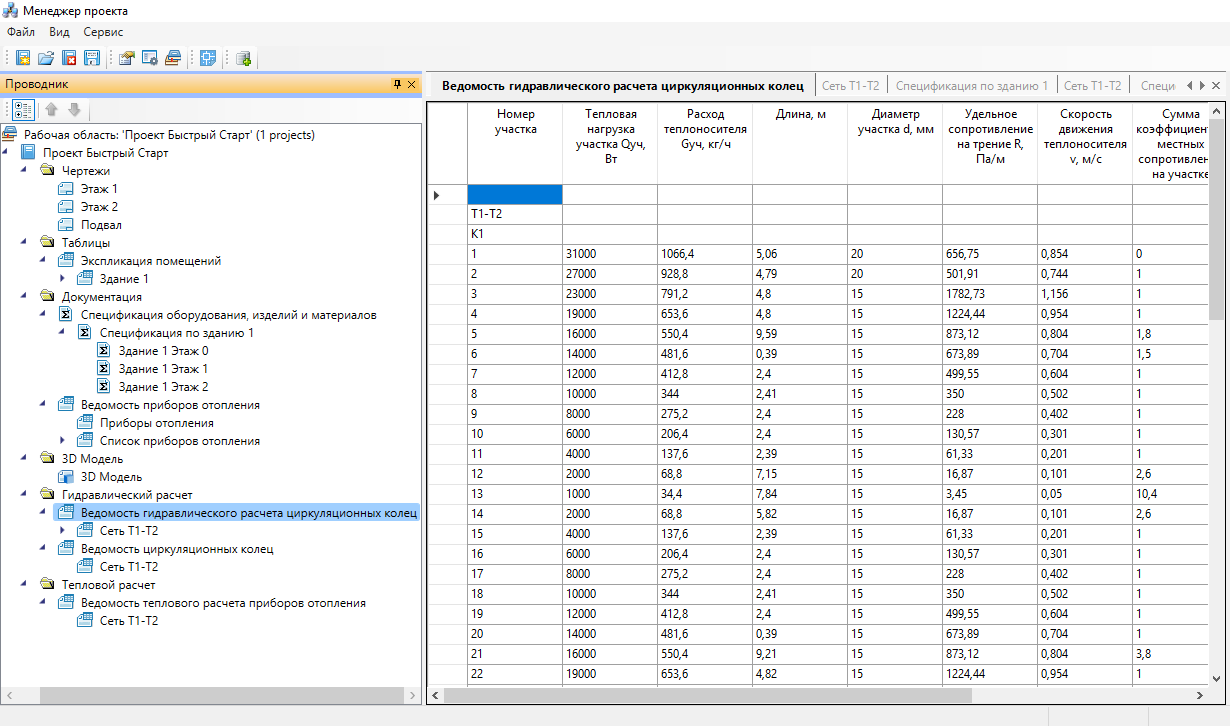Click the drawing icon beside Этаж 2
1230x726 pixels.
click(66, 207)
